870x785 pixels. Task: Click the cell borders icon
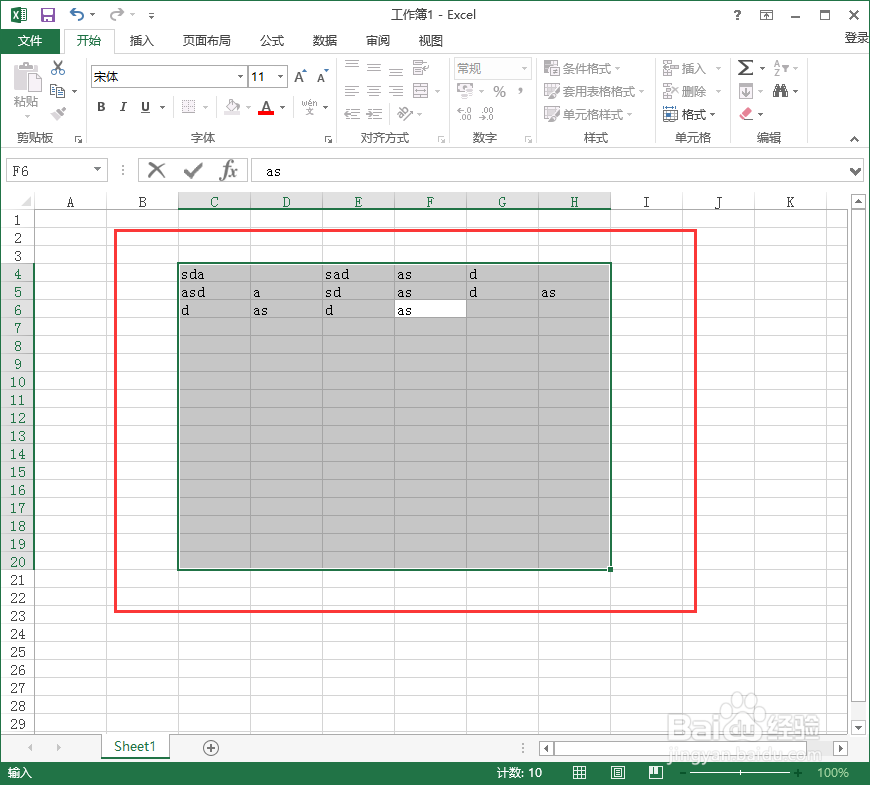pos(189,107)
